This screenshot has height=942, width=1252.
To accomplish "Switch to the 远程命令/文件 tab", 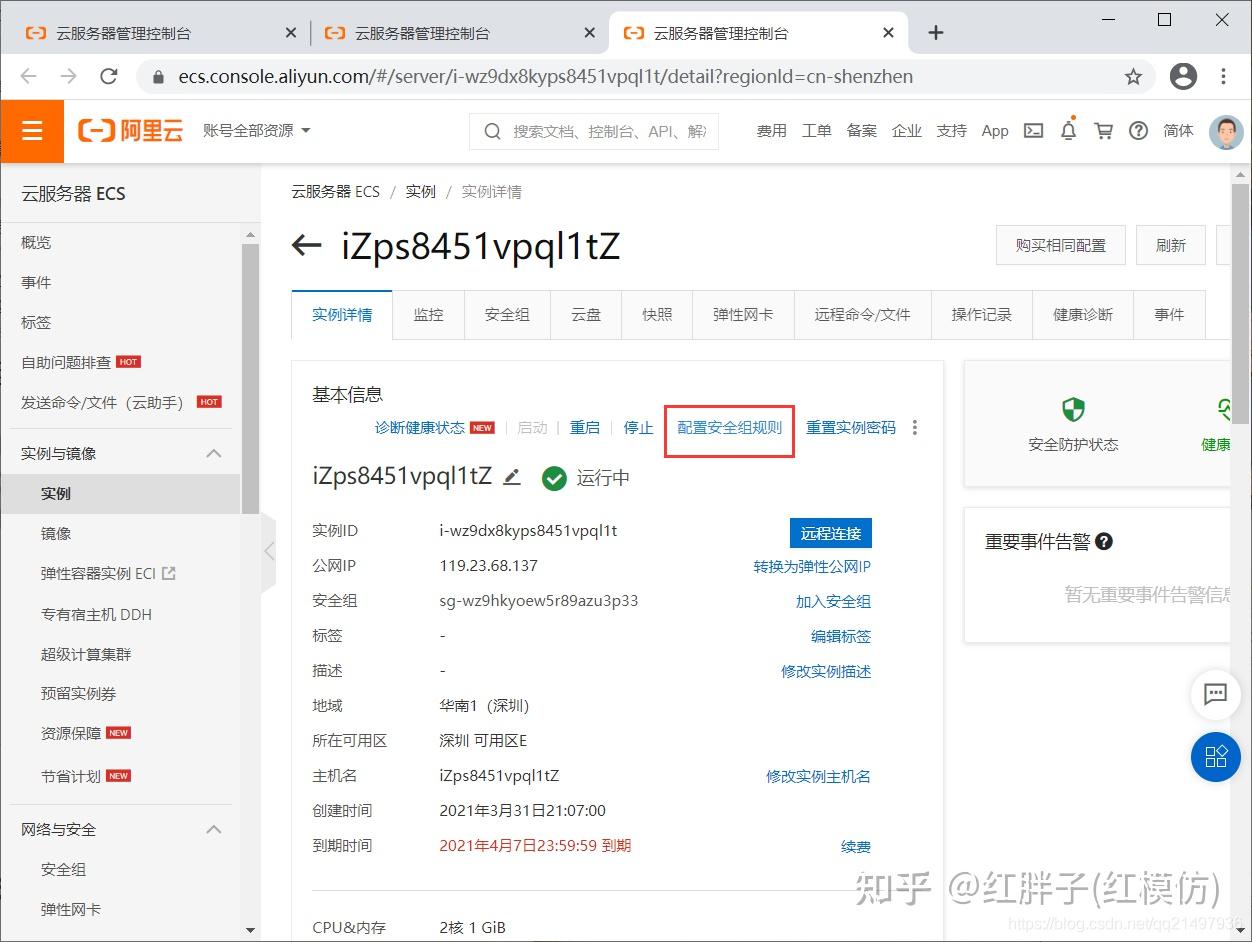I will click(862, 314).
